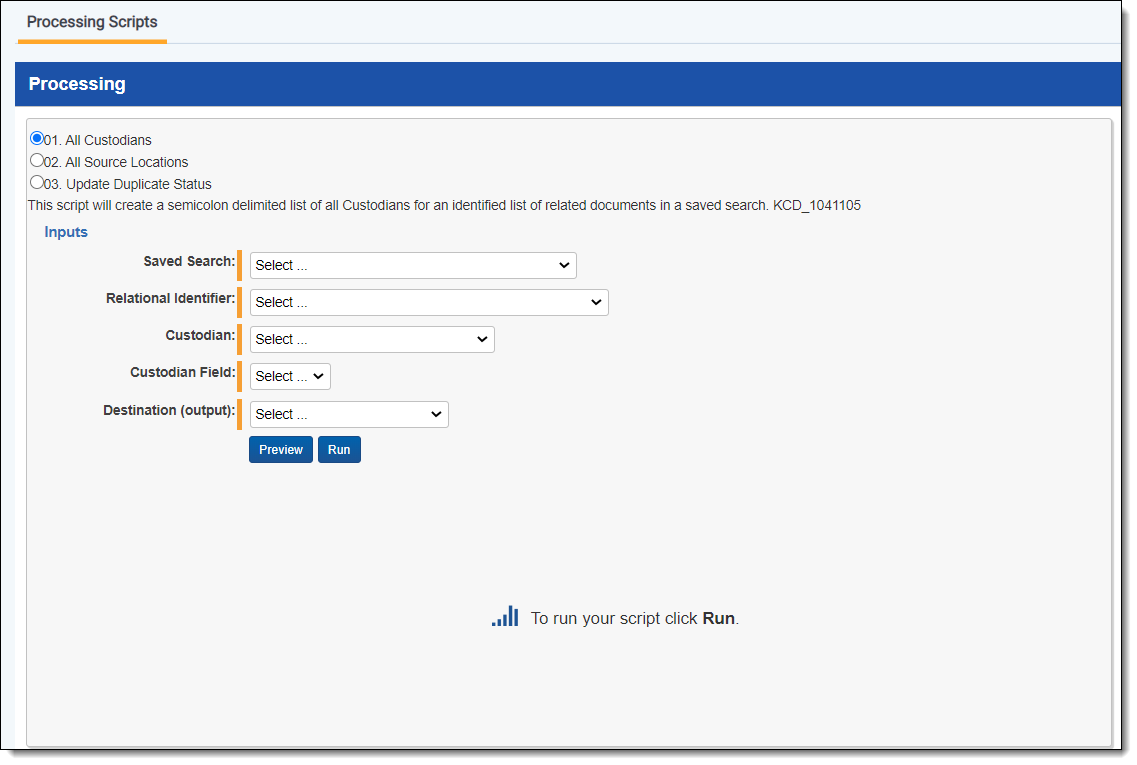Click the Destination (output) label
The image size is (1137, 765).
[169, 410]
